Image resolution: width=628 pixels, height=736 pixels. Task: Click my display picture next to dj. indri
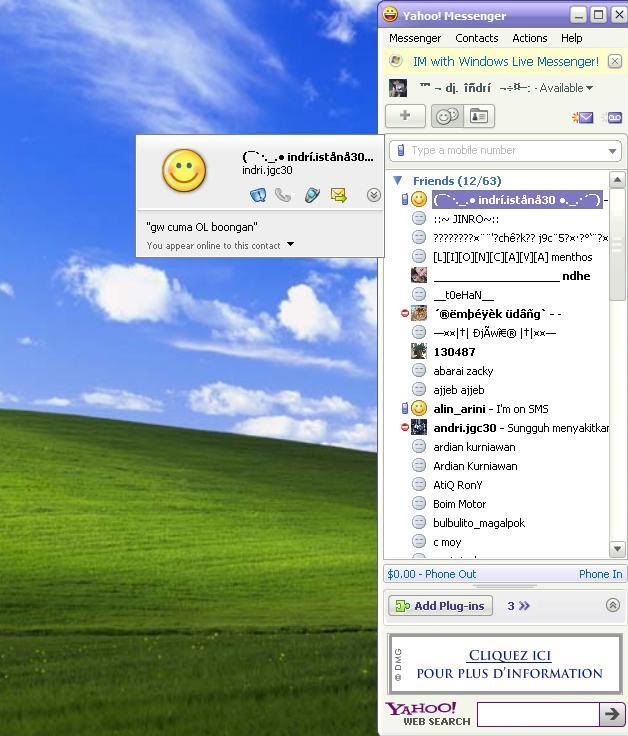398,88
